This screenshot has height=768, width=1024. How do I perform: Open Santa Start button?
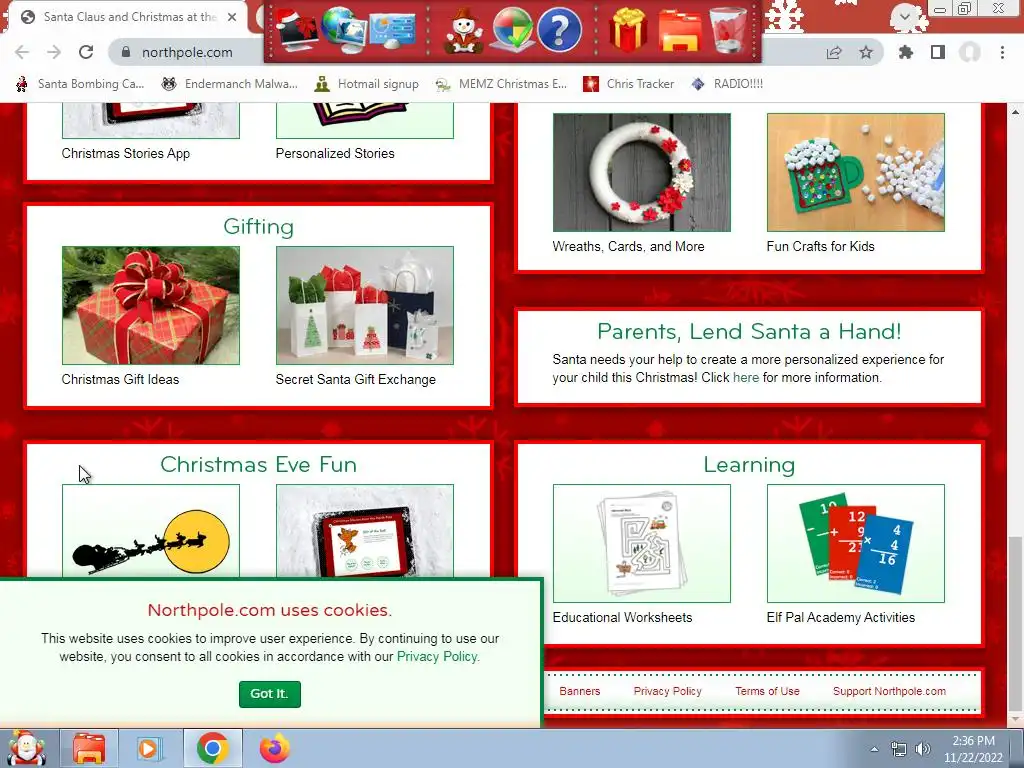pyautogui.click(x=26, y=748)
